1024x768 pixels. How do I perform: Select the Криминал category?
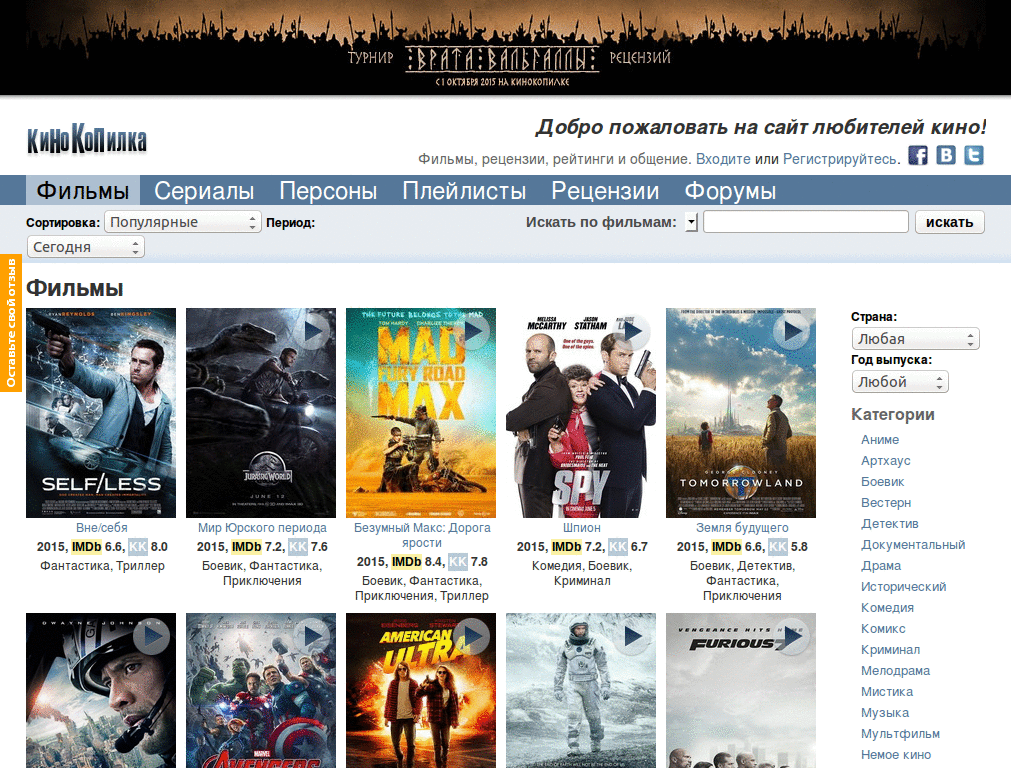pos(890,649)
